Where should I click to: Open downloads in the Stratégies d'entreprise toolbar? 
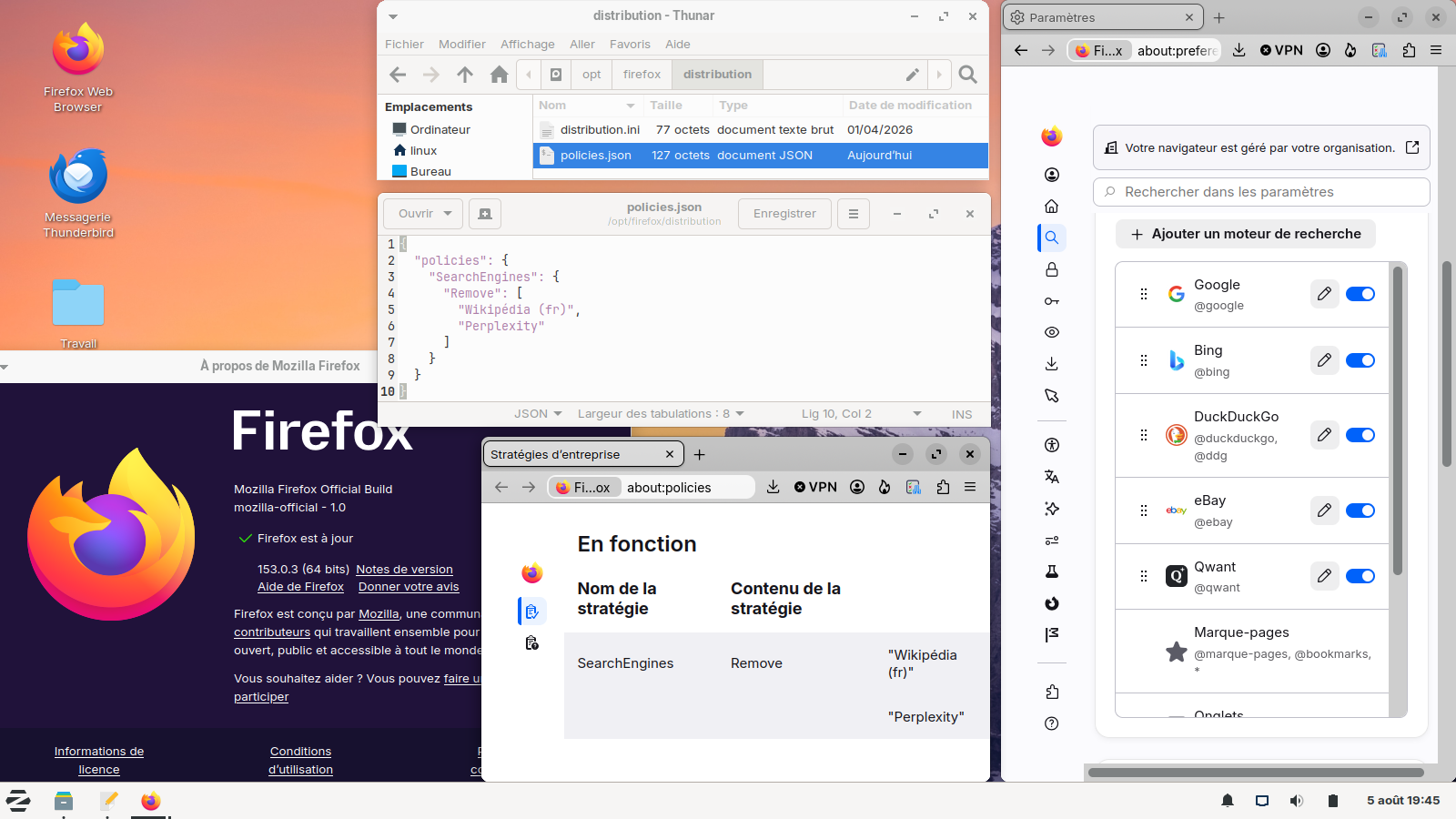coord(773,487)
